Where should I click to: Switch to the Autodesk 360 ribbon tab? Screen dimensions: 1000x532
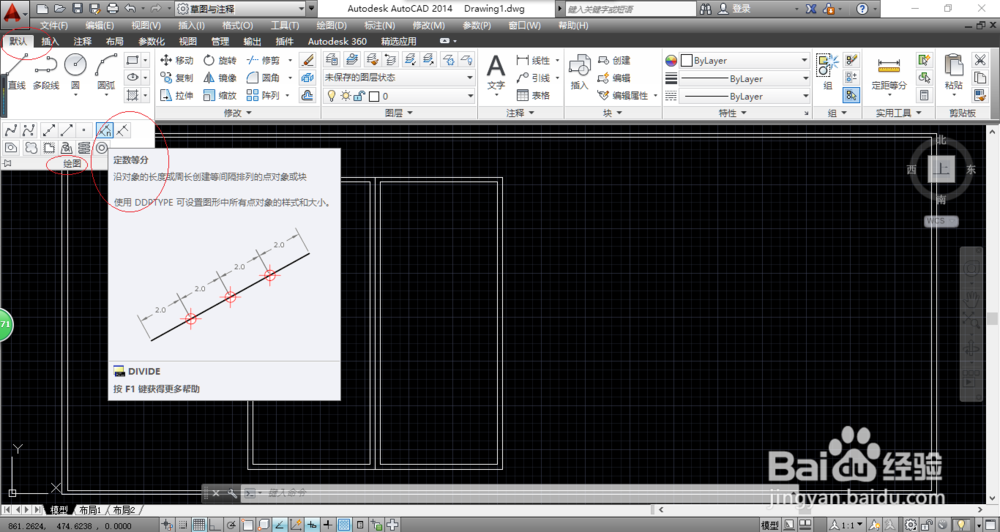[x=337, y=41]
